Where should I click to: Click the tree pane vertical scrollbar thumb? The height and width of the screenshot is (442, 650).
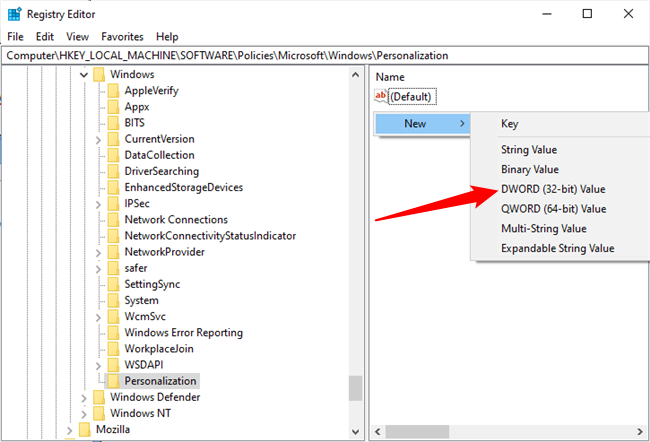(x=355, y=389)
